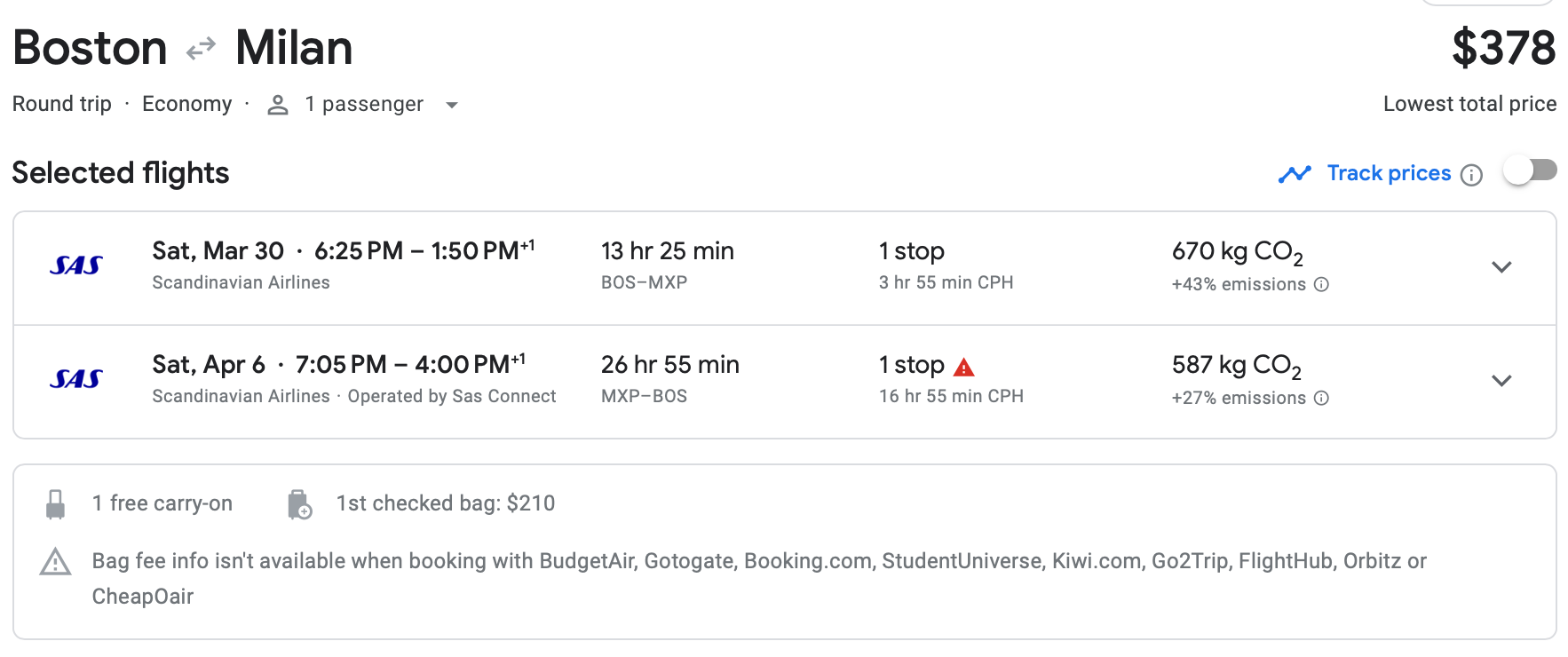
Task: Click the 3 hr 55 min CPH layover text
Action: (946, 282)
